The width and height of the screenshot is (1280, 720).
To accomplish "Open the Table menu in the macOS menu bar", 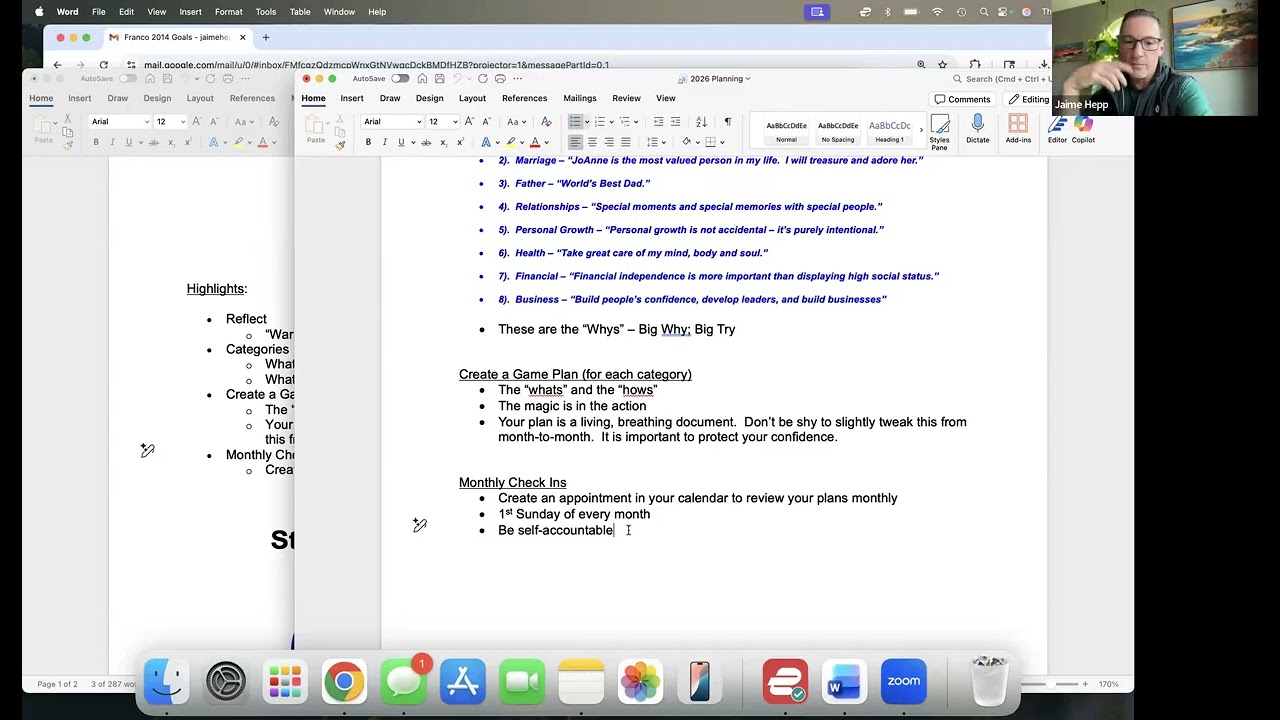I will (x=300, y=12).
